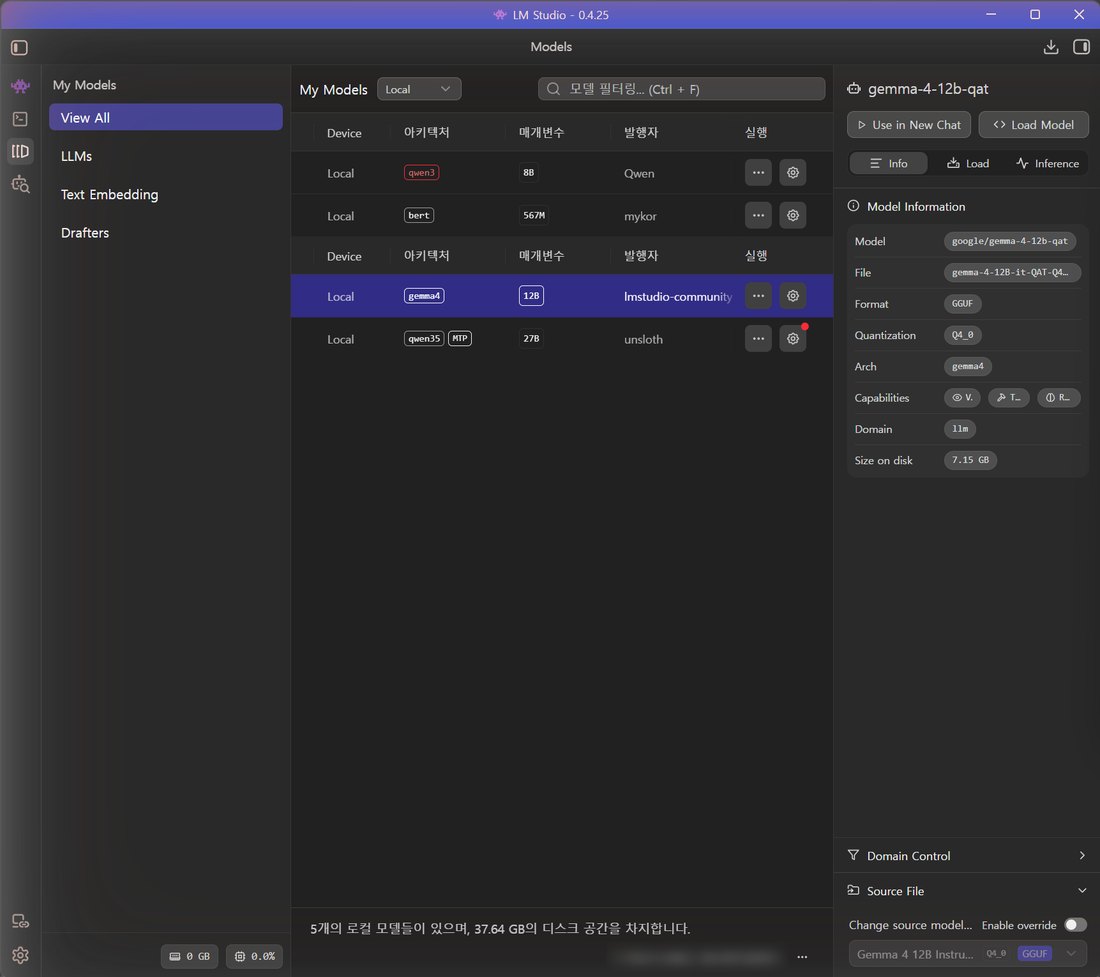Click the Reasoning capability badge
1100x977 pixels.
coord(1058,398)
